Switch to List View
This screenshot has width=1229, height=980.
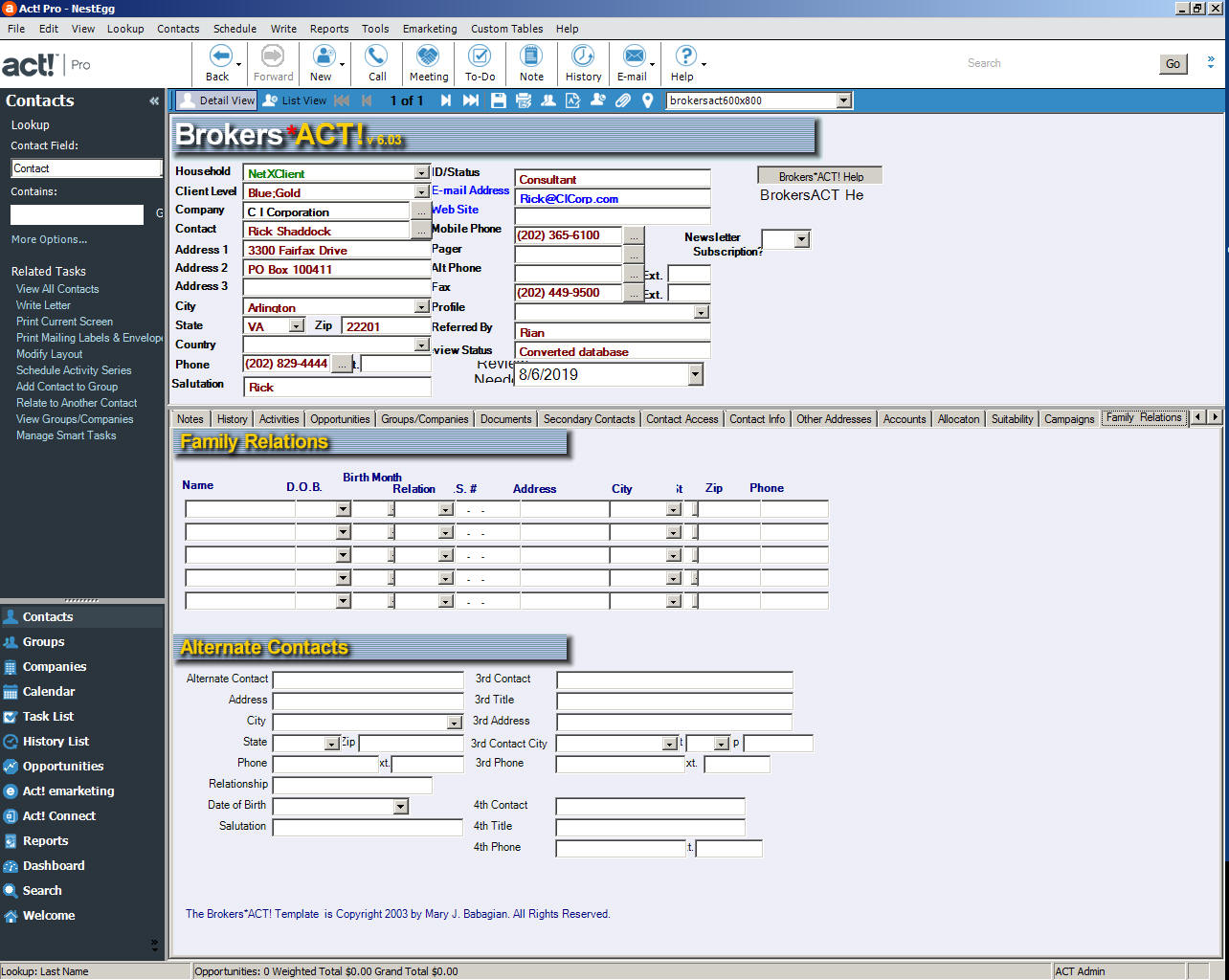click(x=295, y=100)
